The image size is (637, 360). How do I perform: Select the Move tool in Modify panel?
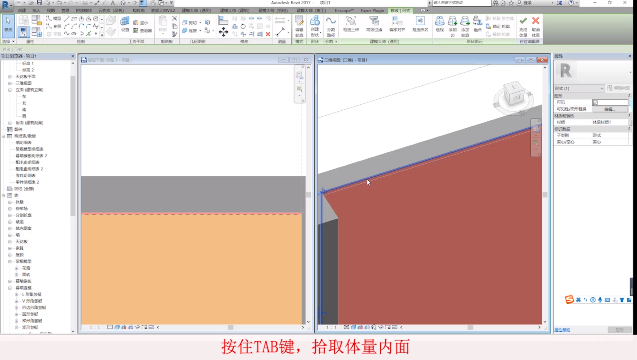pyautogui.click(x=223, y=32)
